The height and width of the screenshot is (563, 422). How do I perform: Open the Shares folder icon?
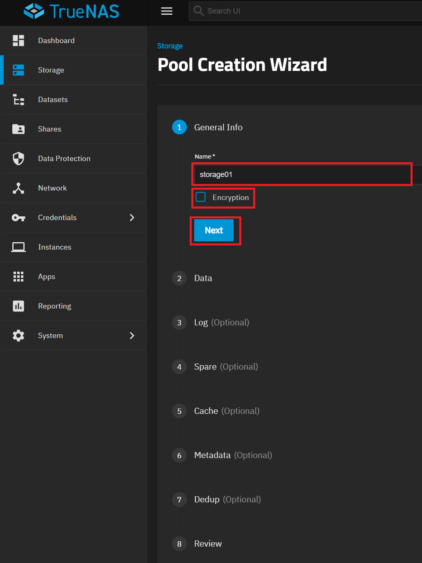18,129
